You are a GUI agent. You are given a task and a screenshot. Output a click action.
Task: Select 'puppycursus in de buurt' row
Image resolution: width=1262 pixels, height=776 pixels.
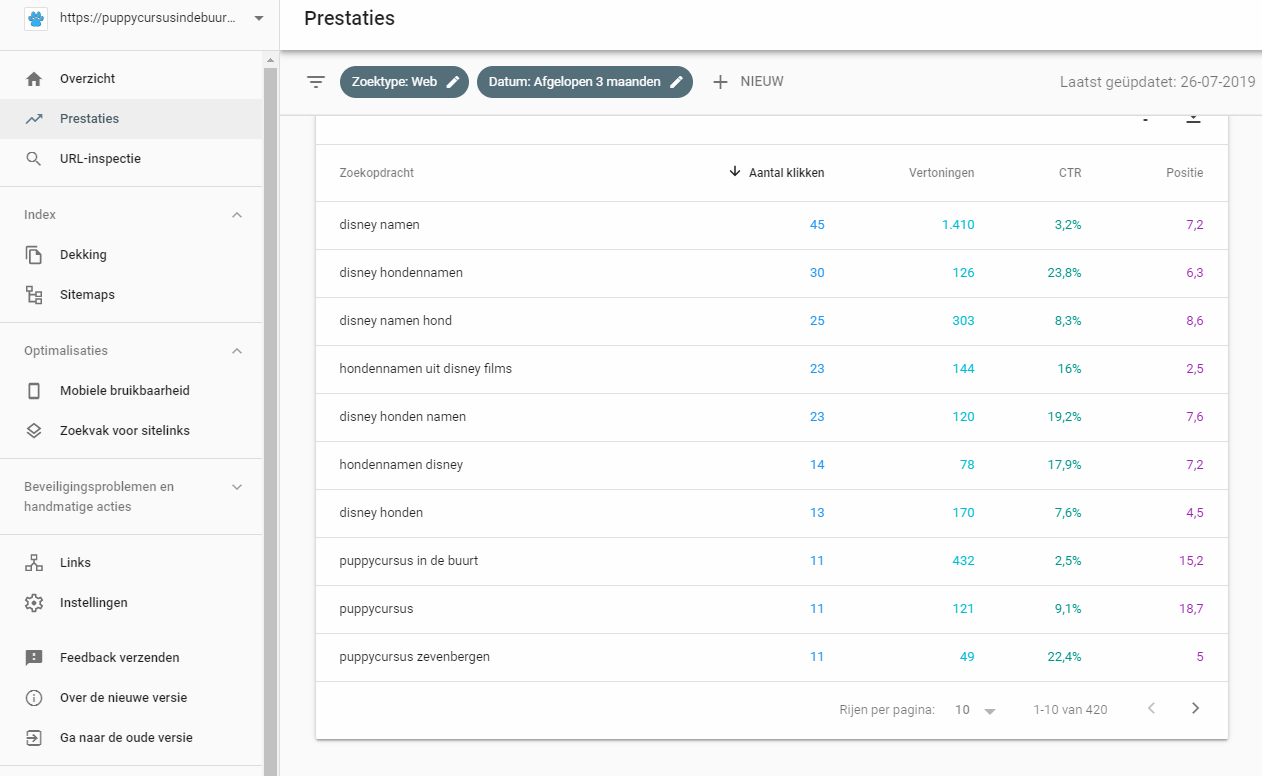click(772, 561)
